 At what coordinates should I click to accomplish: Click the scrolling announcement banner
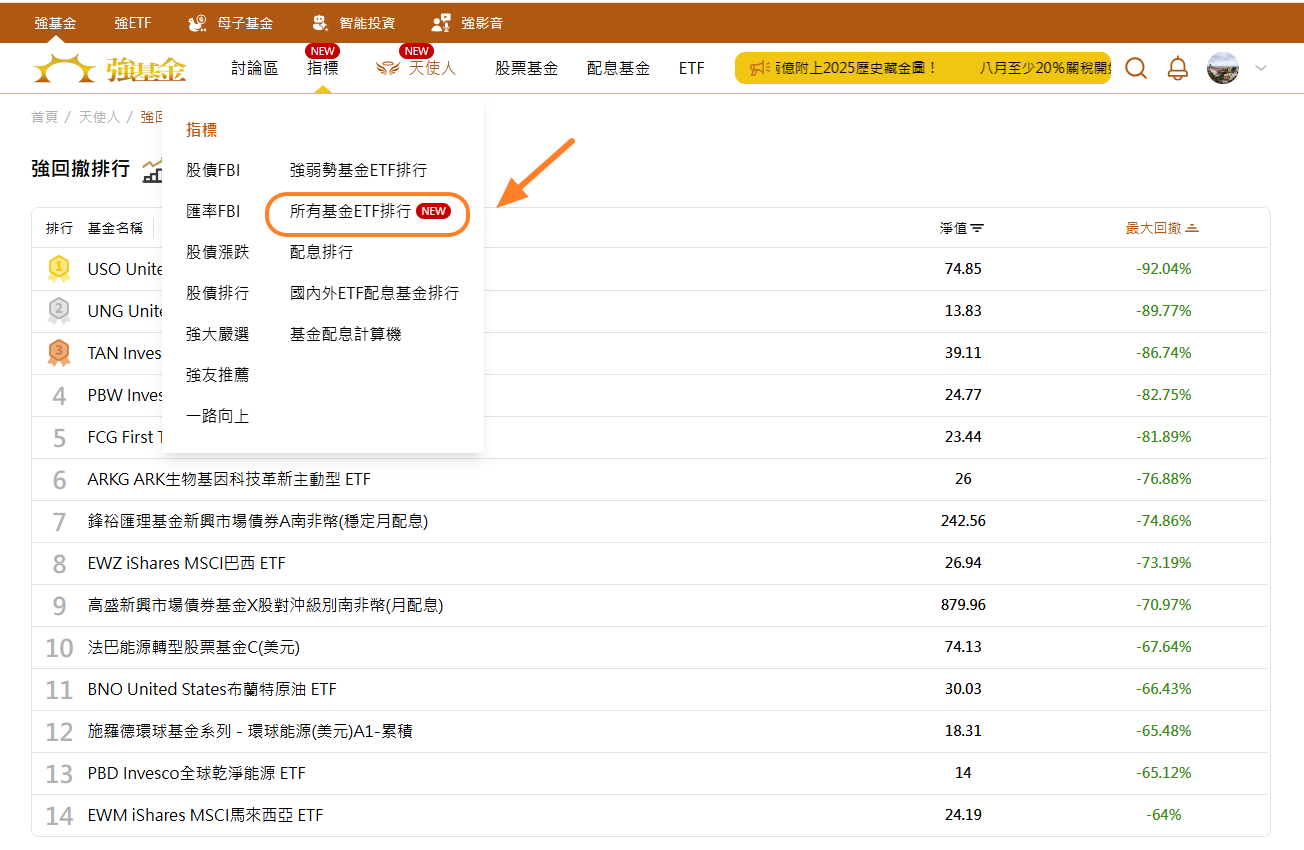tap(922, 68)
